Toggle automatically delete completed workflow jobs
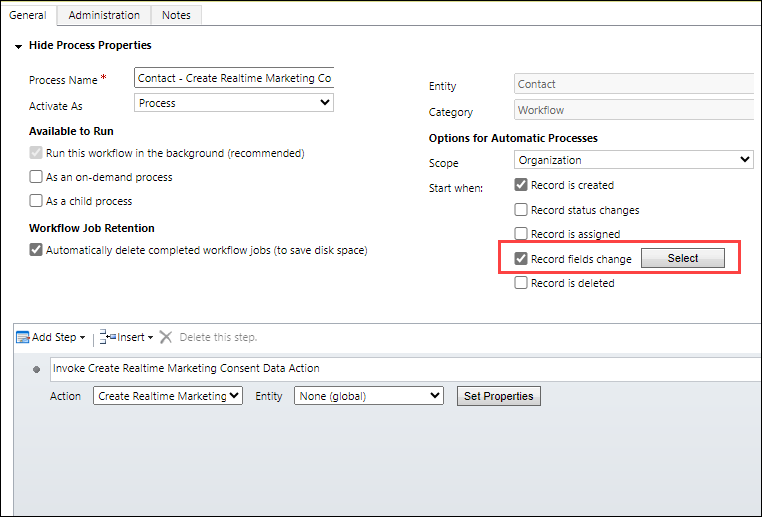 (36, 250)
